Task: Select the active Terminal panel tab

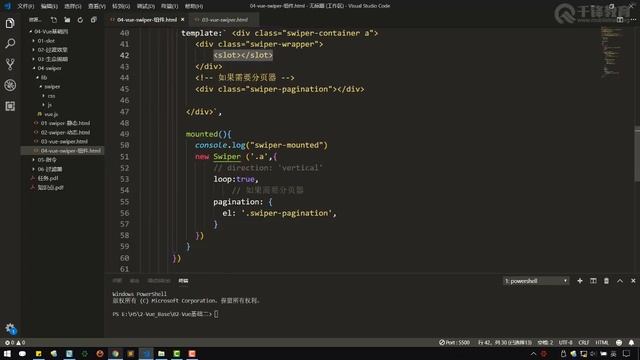Action: 183,281
